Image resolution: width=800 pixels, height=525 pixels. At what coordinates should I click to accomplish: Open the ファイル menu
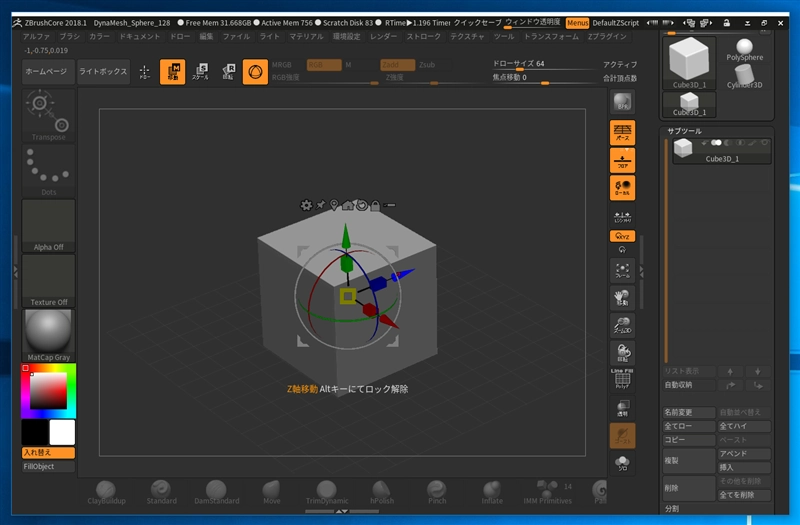point(236,37)
